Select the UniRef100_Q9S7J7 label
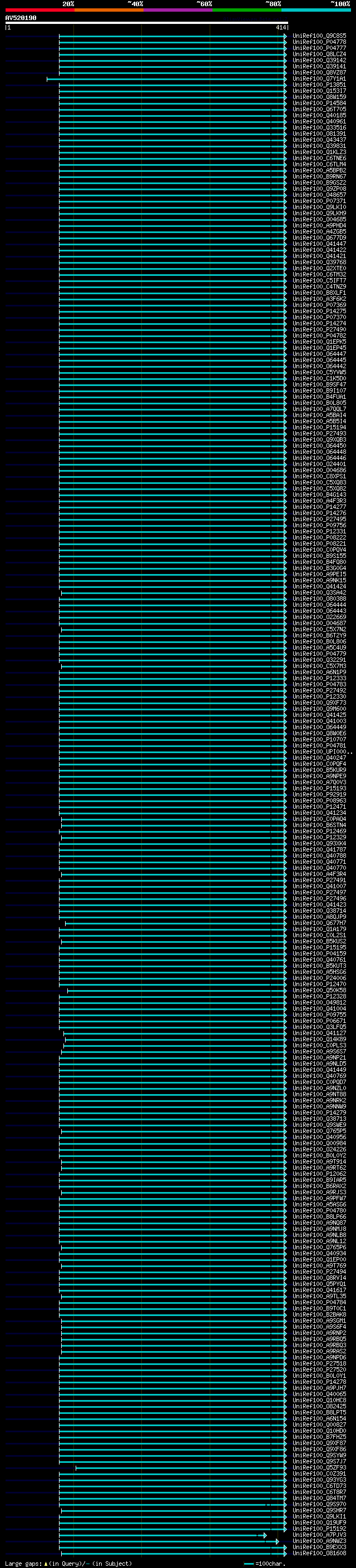Image resolution: width=356 pixels, height=1568 pixels. coord(319,1461)
